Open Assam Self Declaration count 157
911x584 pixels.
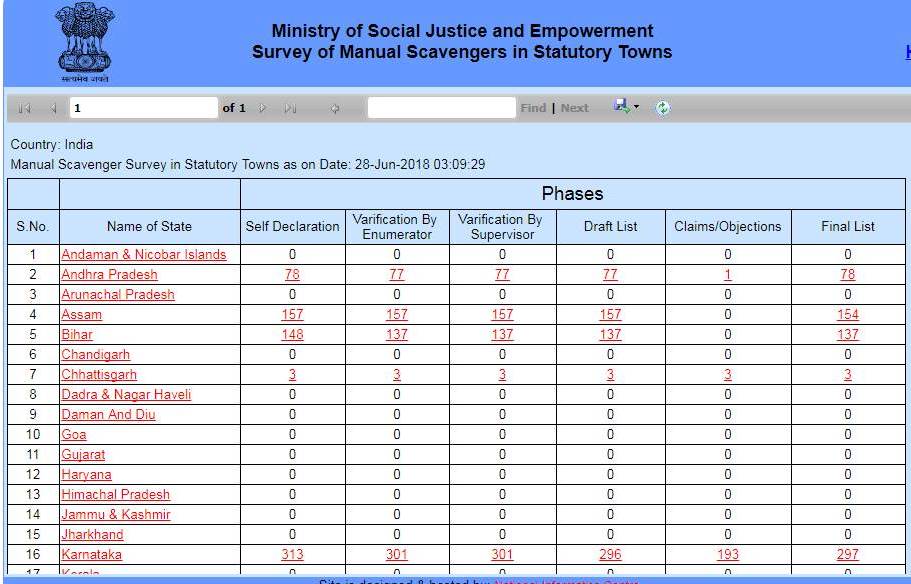[x=292, y=314]
